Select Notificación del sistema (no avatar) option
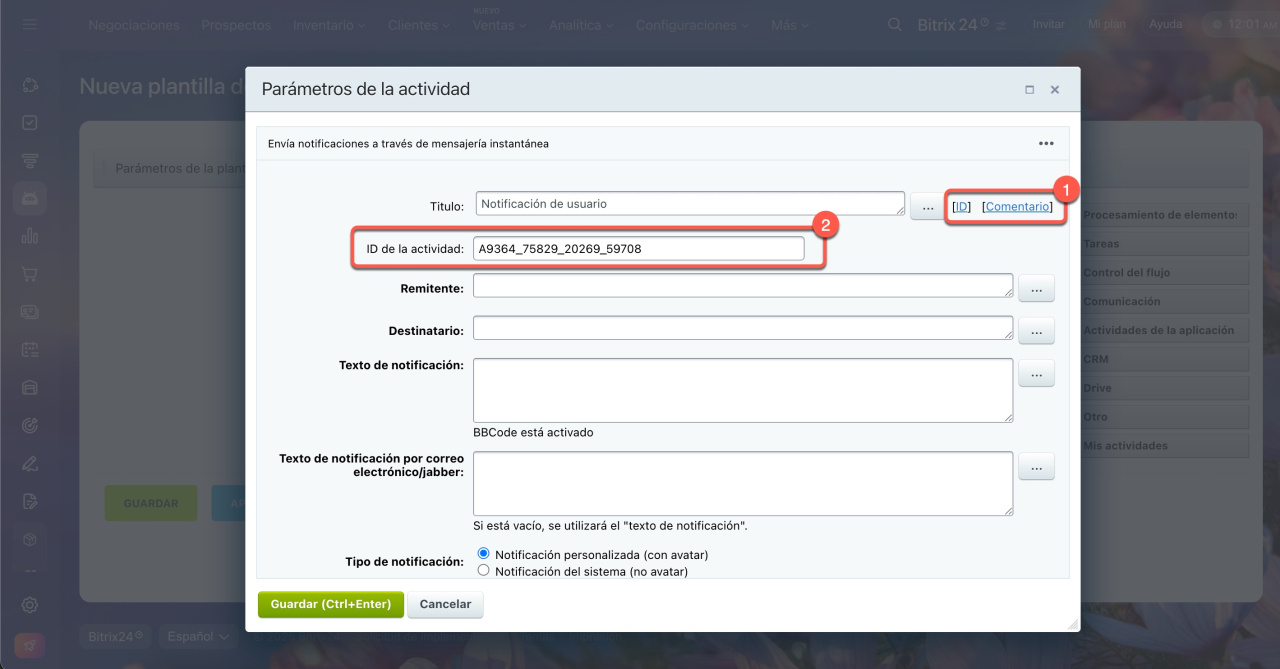The image size is (1280, 669). (x=484, y=571)
